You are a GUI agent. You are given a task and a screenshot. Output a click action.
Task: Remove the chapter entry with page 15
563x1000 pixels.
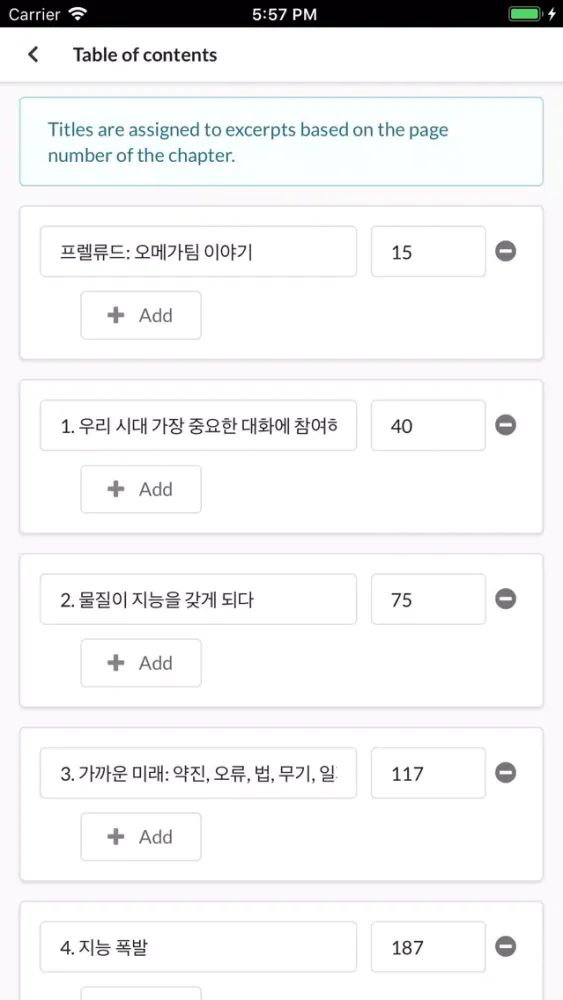(x=506, y=251)
